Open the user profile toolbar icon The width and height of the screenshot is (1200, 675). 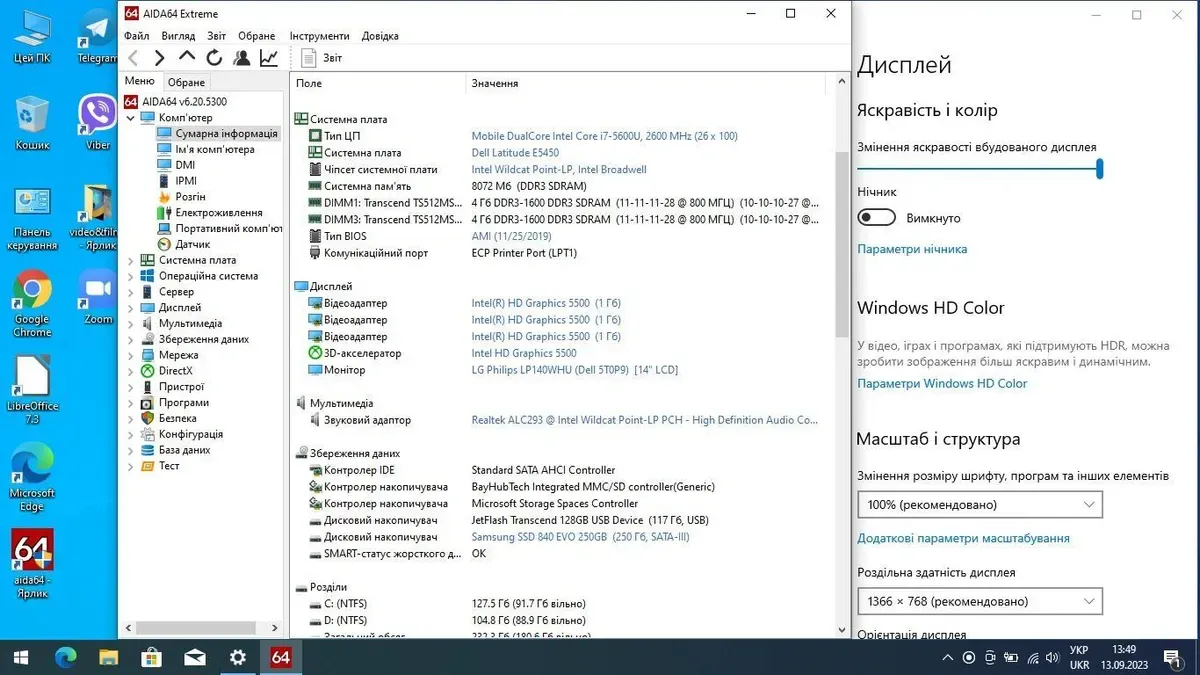(241, 58)
